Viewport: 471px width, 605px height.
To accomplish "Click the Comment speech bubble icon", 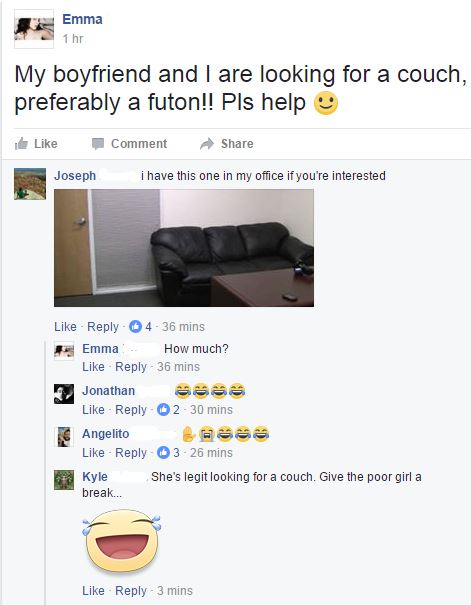I will click(98, 144).
